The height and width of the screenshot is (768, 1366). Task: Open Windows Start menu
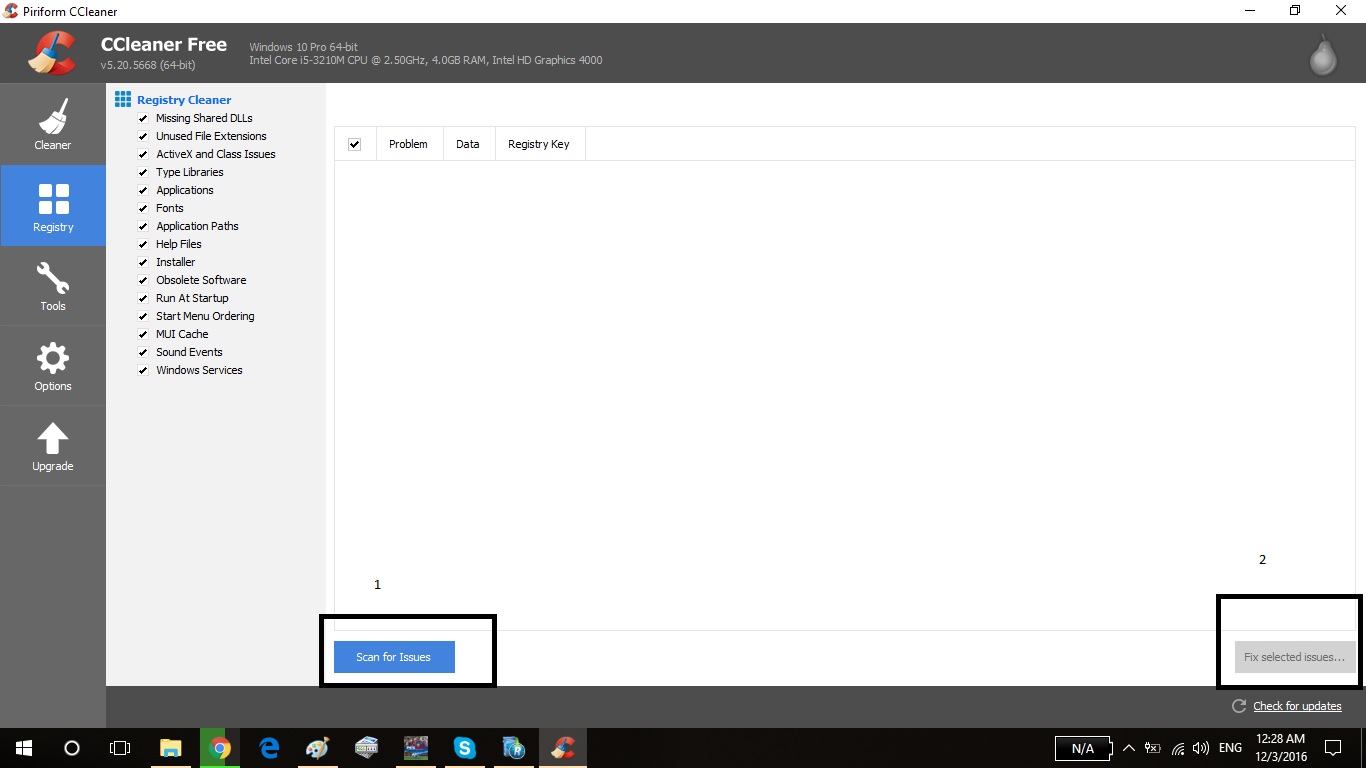pos(24,748)
